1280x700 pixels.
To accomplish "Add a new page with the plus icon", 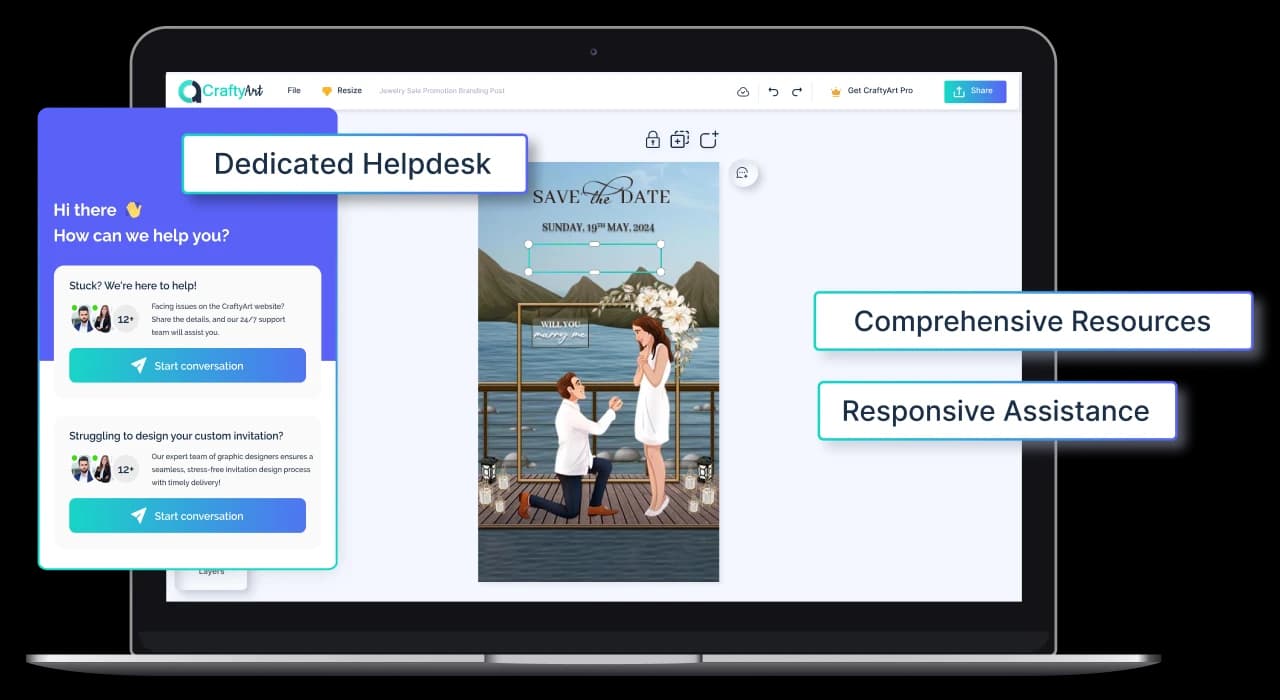I will pos(709,140).
